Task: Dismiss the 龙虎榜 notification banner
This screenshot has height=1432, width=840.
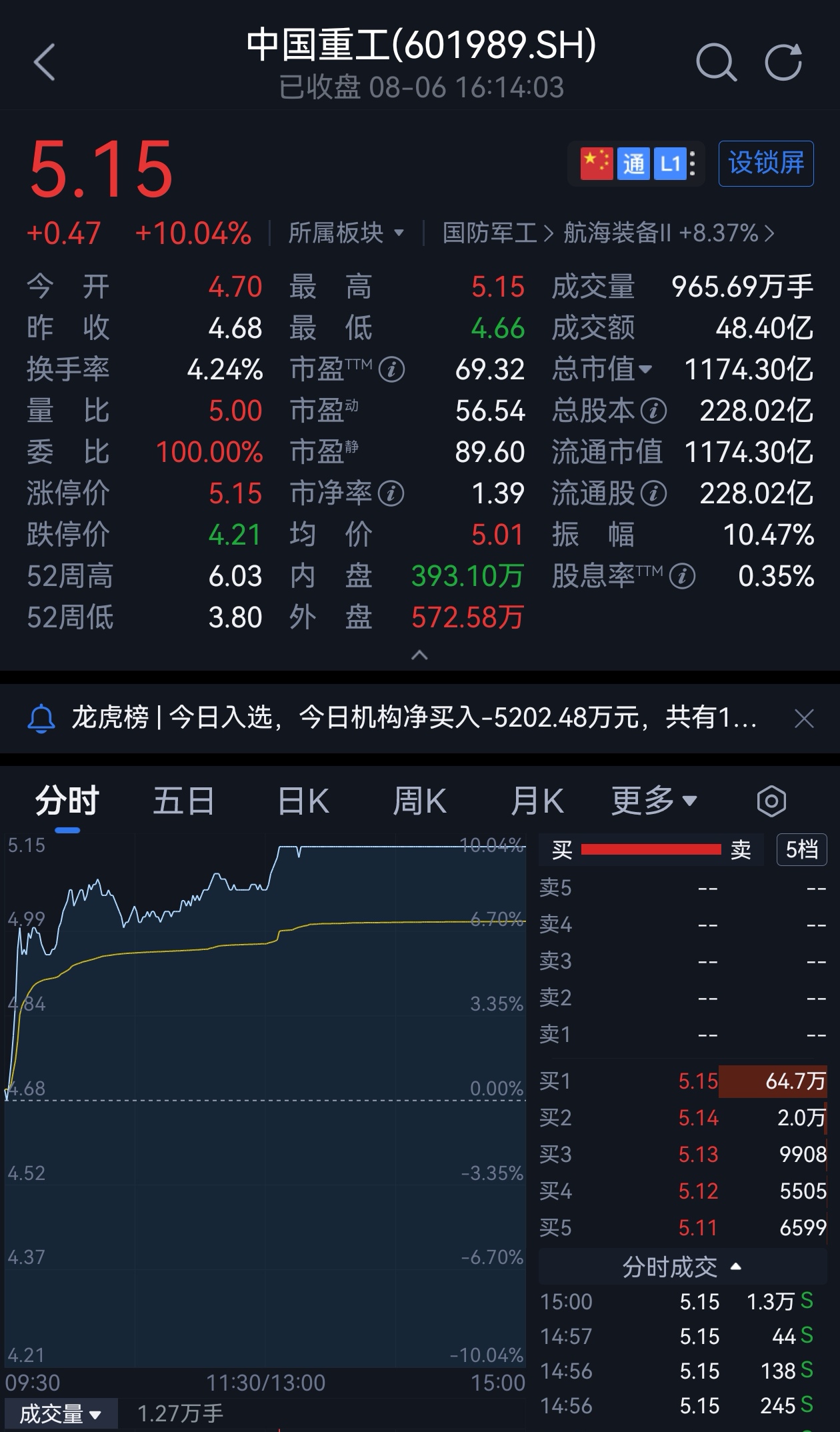Action: [805, 719]
